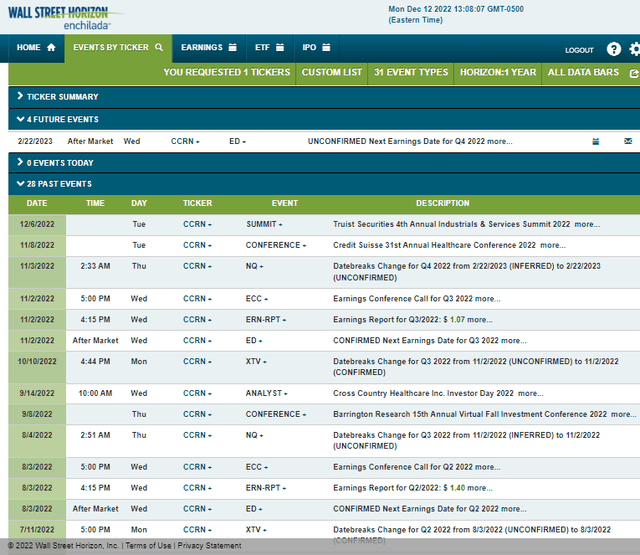640x555 pixels.
Task: Open Terms of Use footer link
Action: tap(148, 546)
